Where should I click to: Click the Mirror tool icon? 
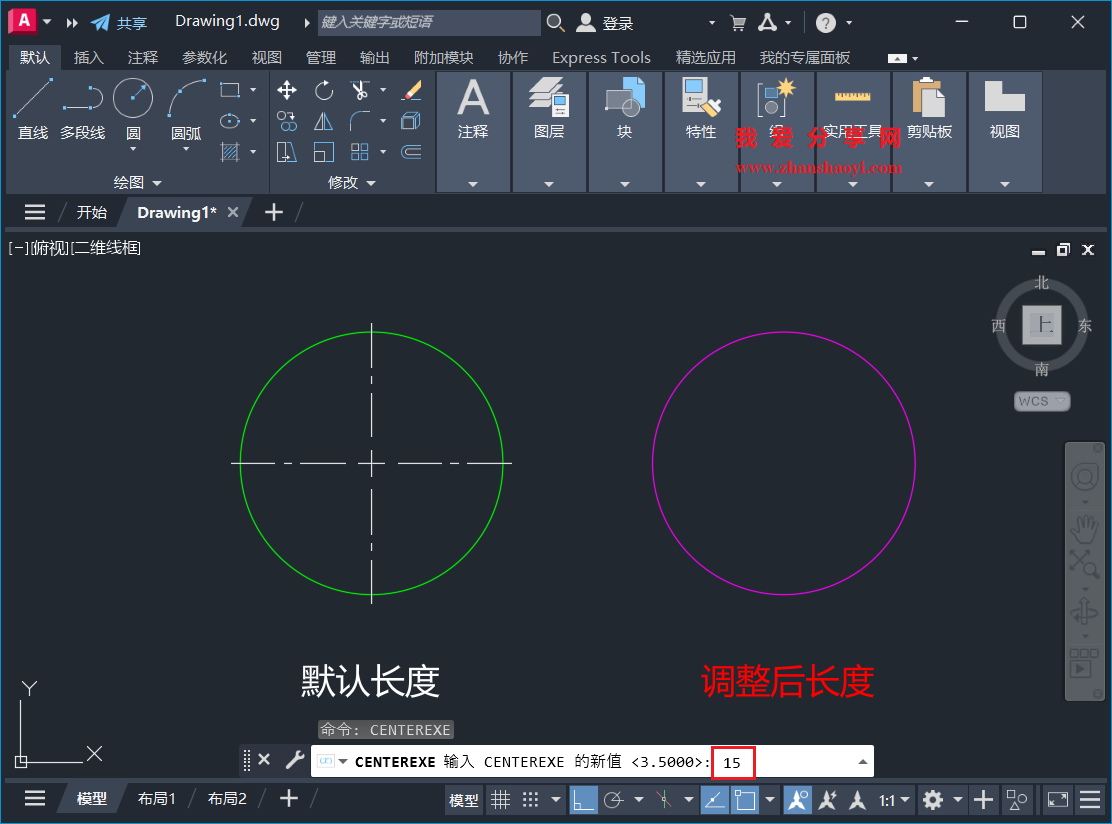click(x=323, y=121)
